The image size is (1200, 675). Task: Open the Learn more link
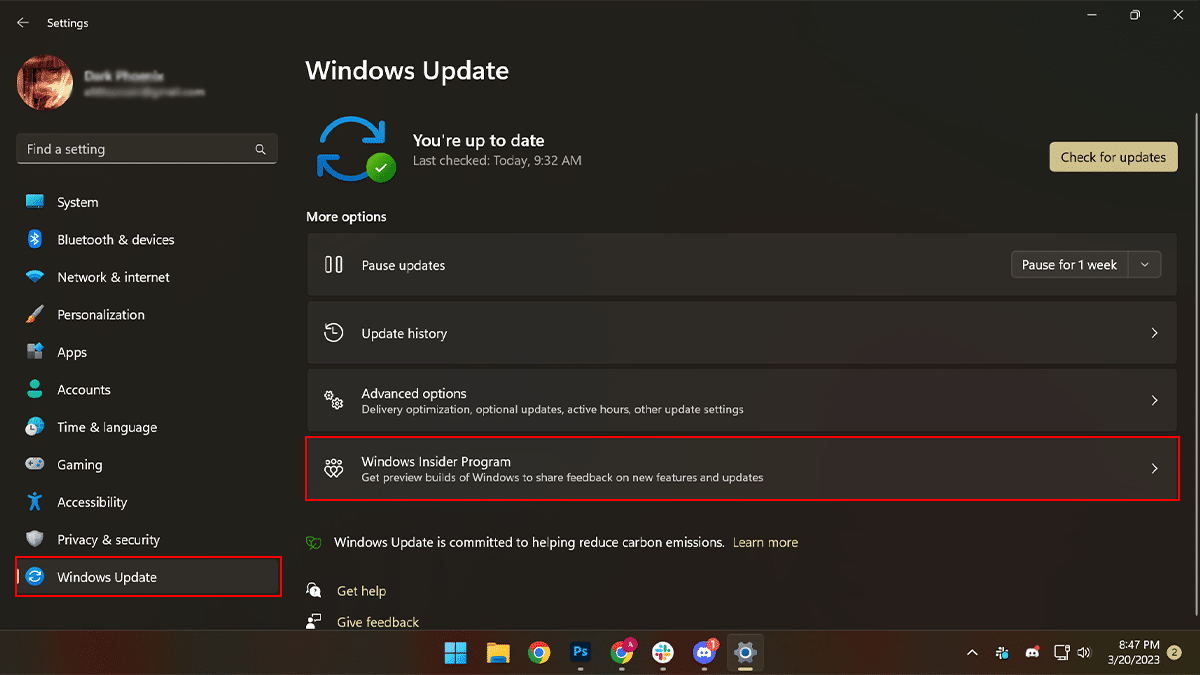point(765,542)
